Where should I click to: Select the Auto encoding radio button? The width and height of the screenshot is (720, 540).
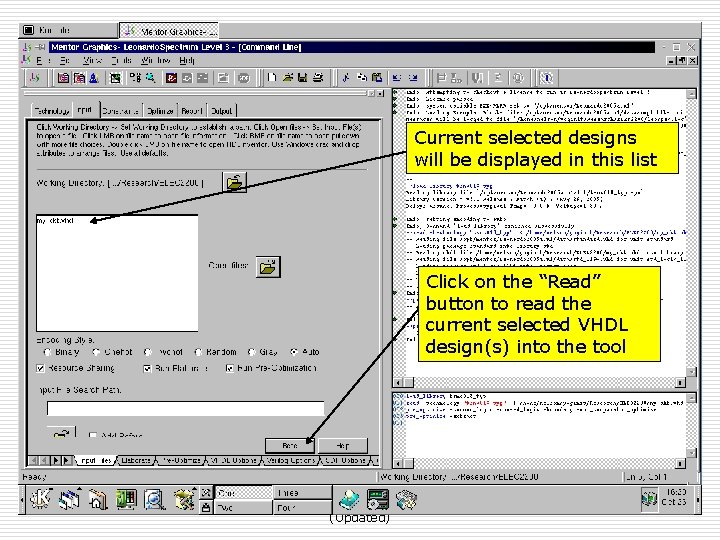(294, 352)
